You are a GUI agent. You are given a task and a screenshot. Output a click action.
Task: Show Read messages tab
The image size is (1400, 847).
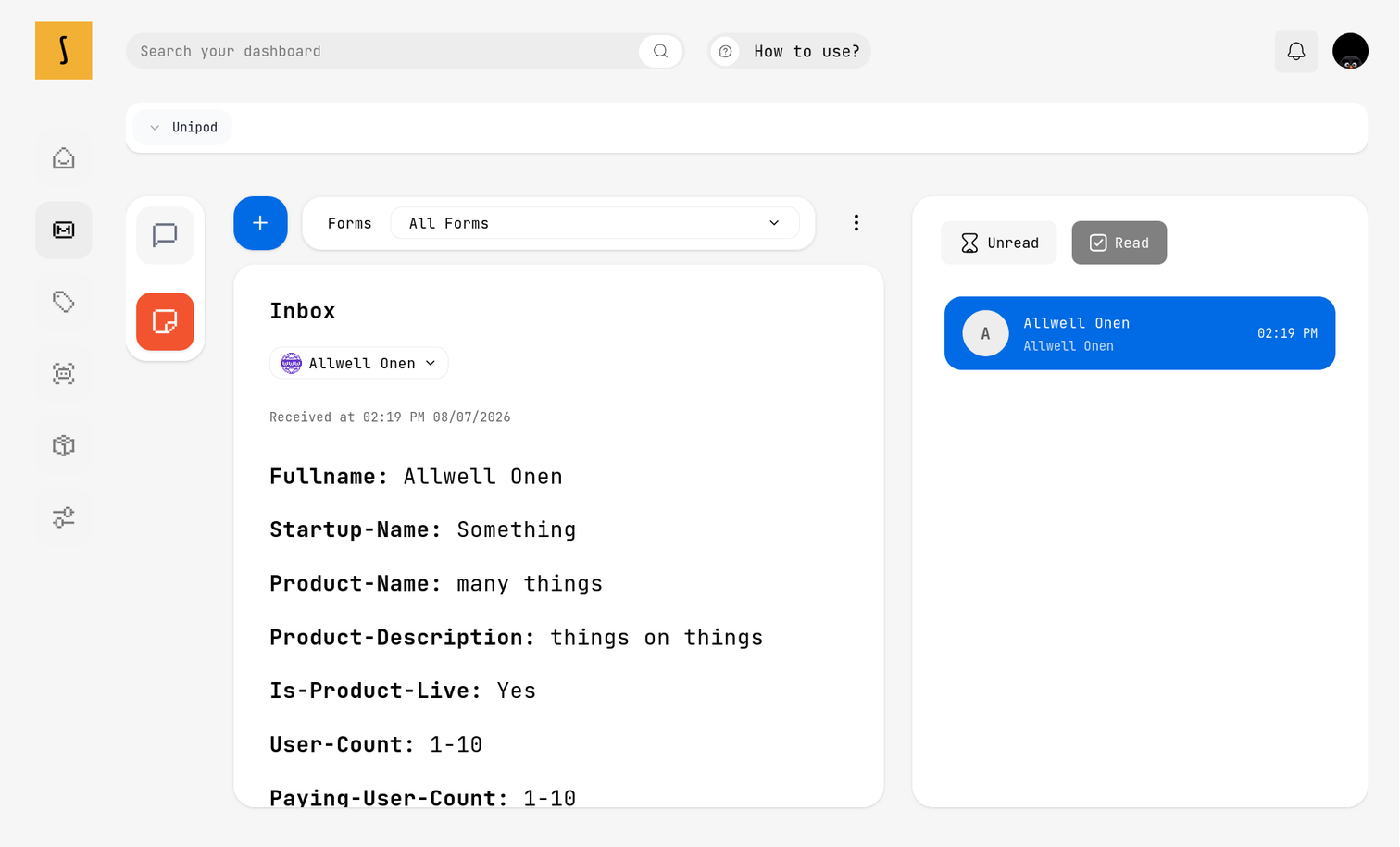(x=1119, y=243)
